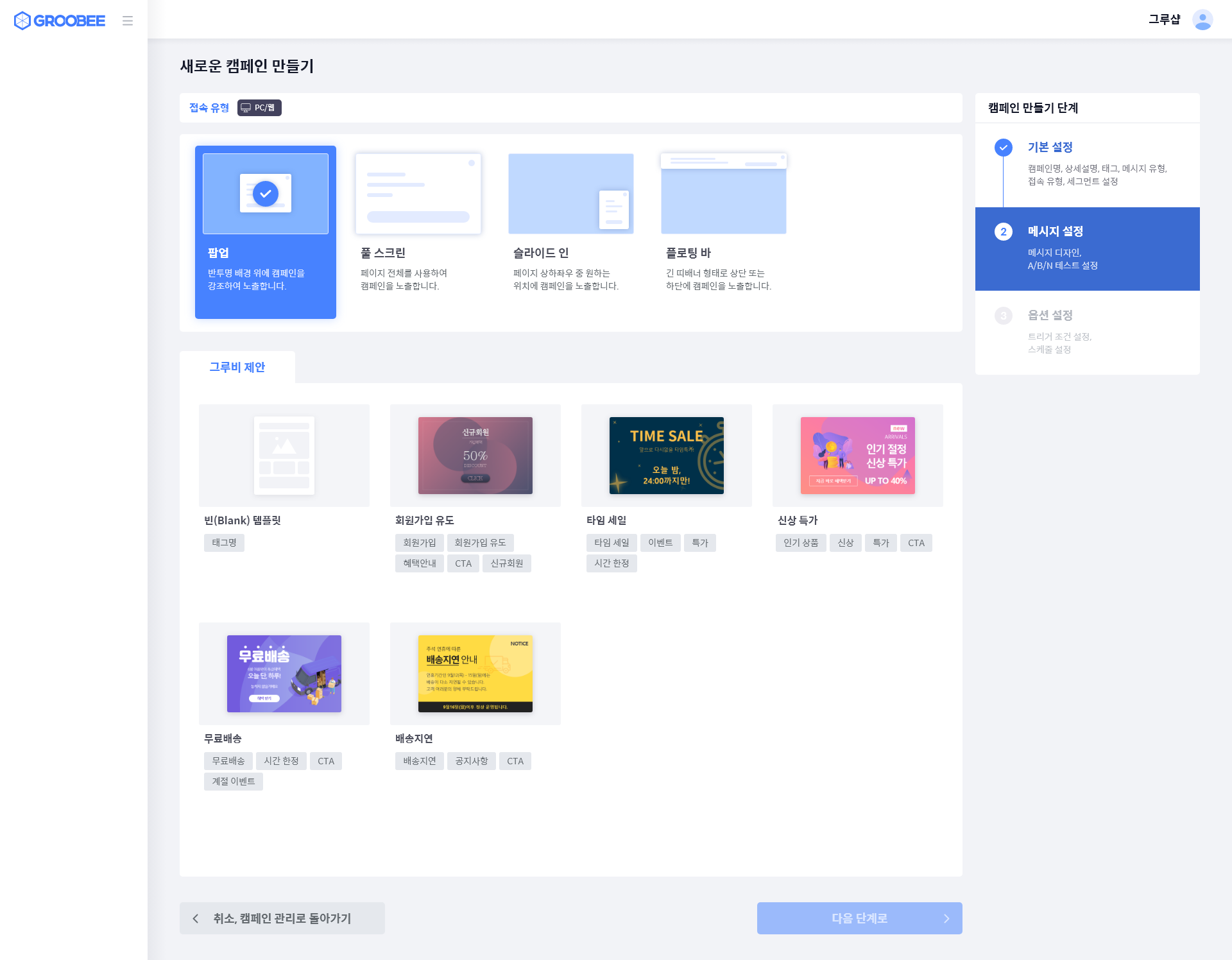Select the 무료배송 template thumbnail
Viewport: 1232px width, 960px height.
284,674
